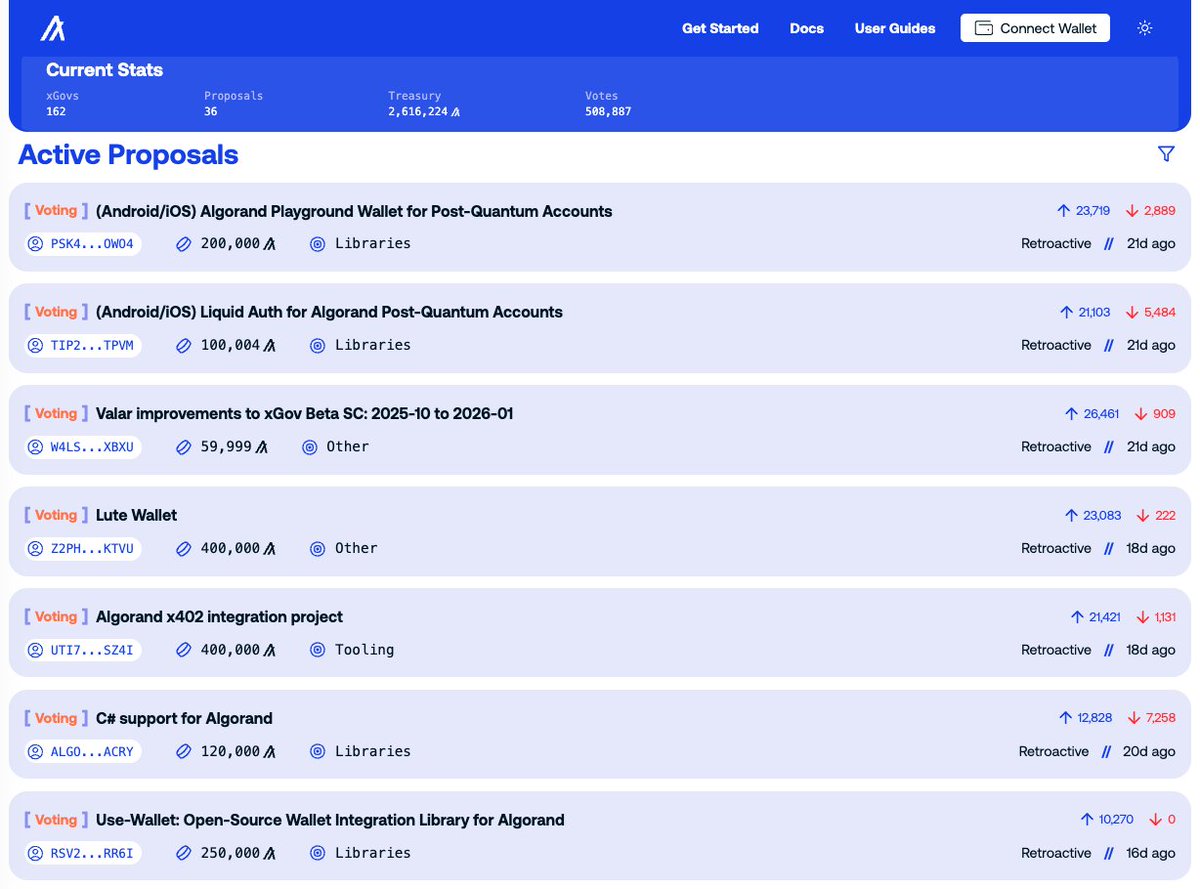1200x889 pixels.
Task: Toggle the Retroactive label on C# support proposal
Action: pos(1053,751)
